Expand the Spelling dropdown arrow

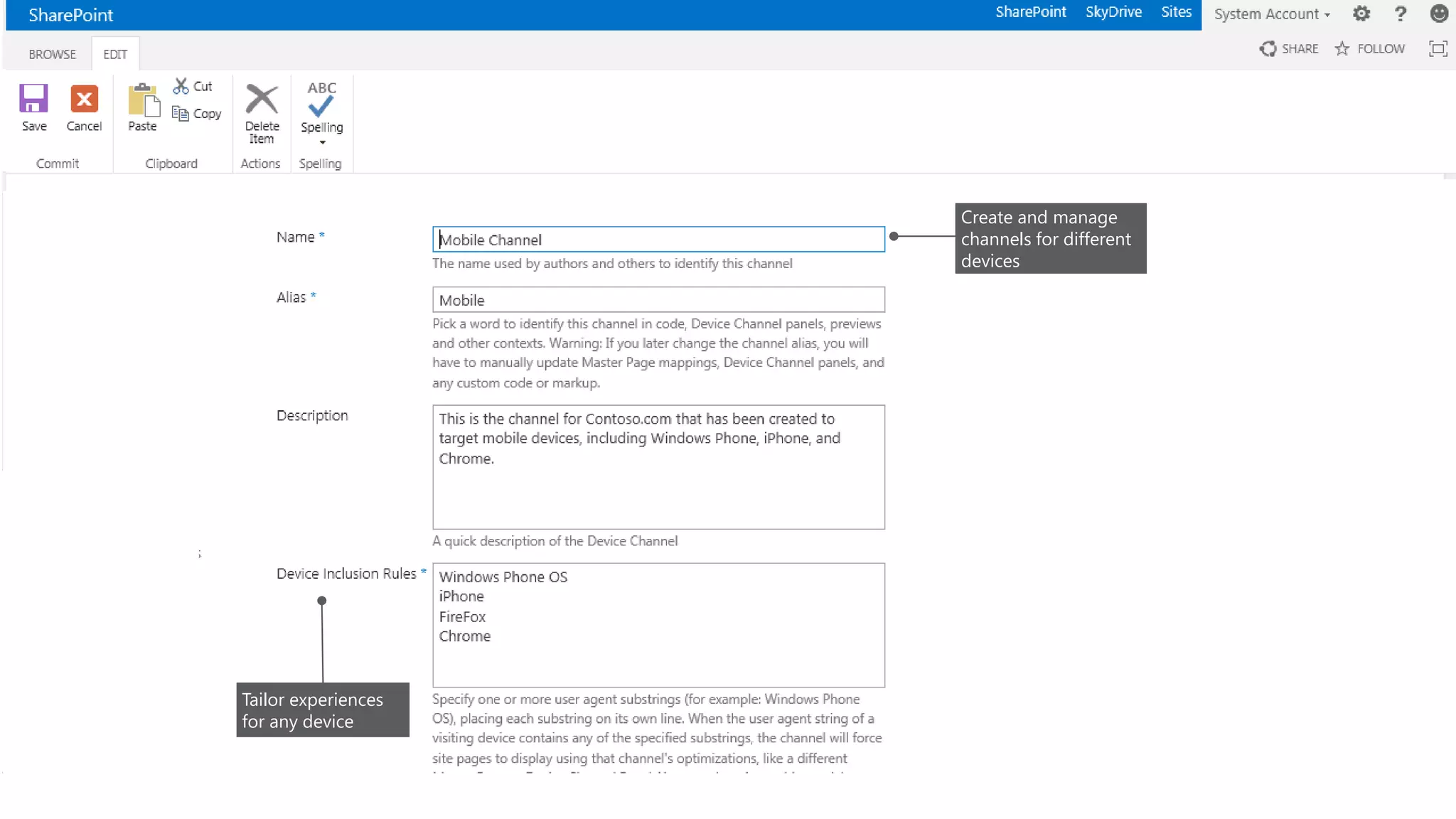tap(322, 142)
